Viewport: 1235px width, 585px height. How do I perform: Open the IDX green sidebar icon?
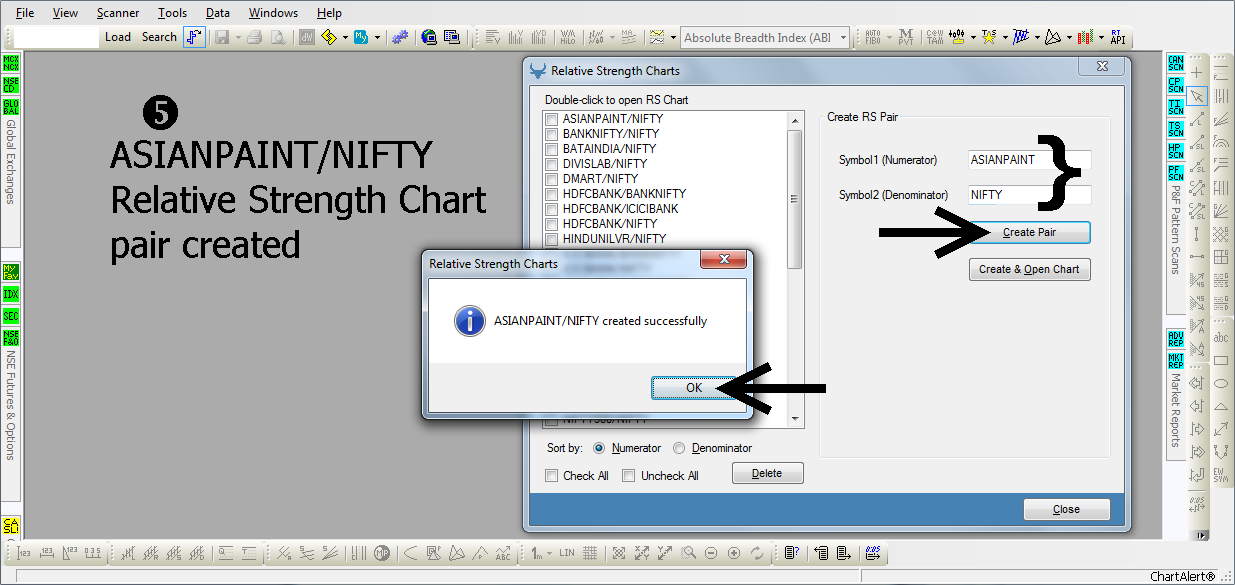tap(11, 295)
